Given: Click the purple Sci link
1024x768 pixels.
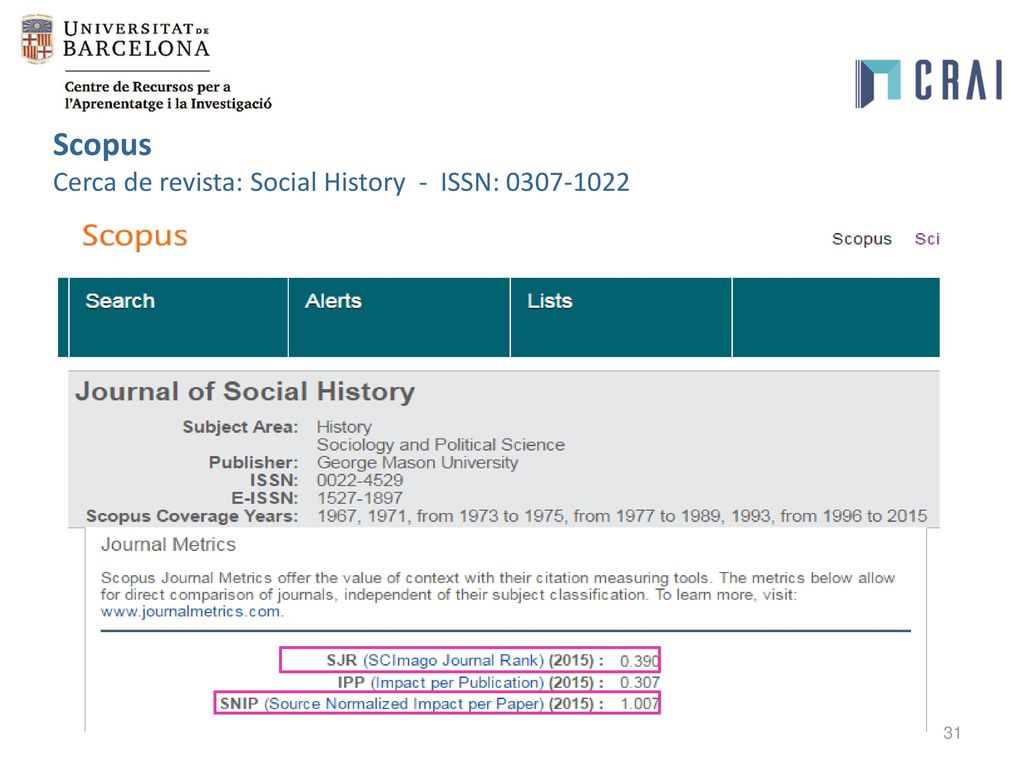Looking at the screenshot, I should [x=927, y=239].
